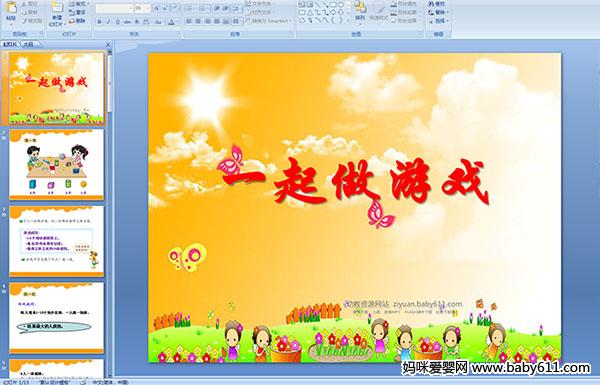The image size is (600, 385).
Task: Click the Replace button in editing group
Action: (x=437, y=12)
